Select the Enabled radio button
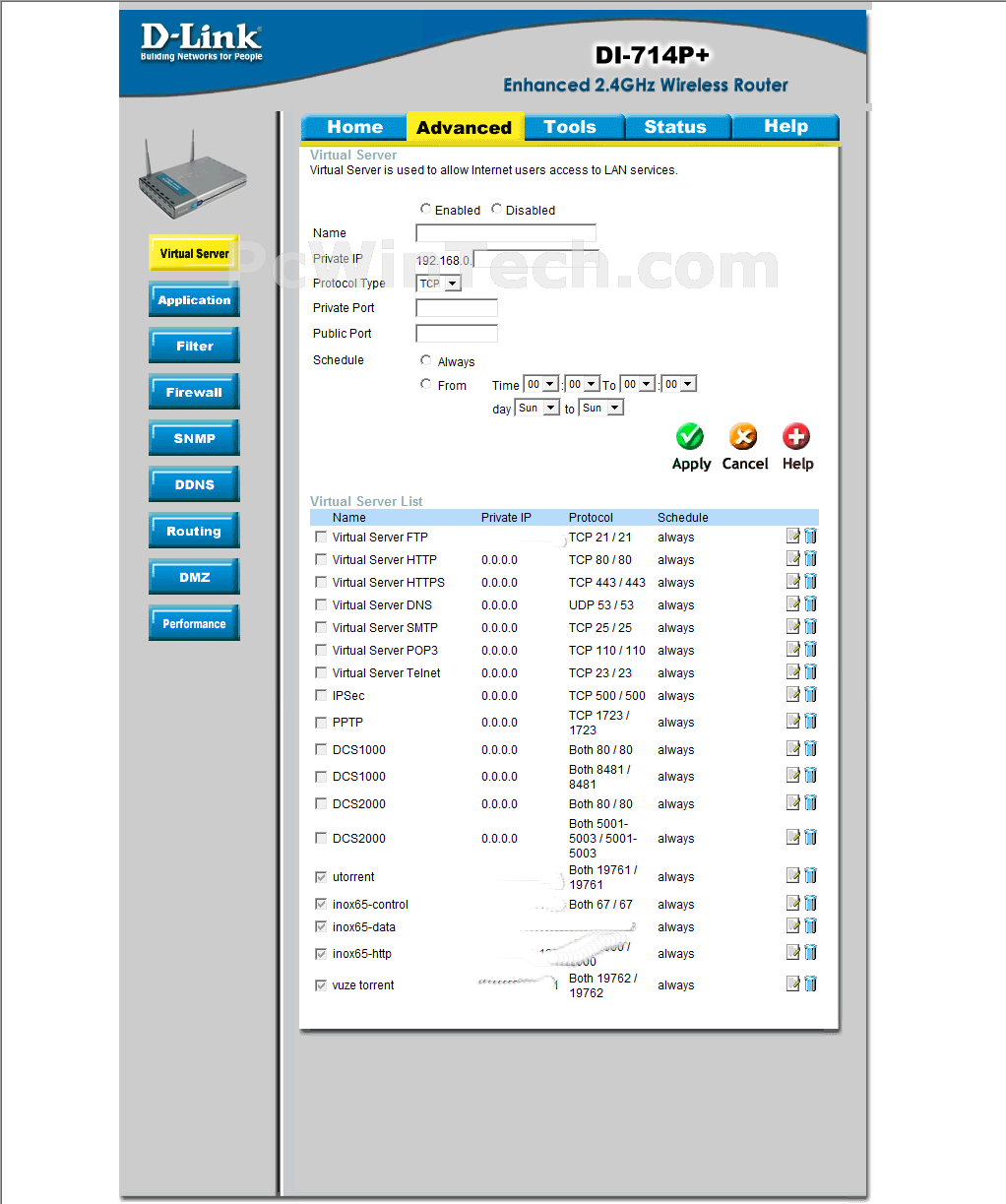1006x1204 pixels. (425, 209)
